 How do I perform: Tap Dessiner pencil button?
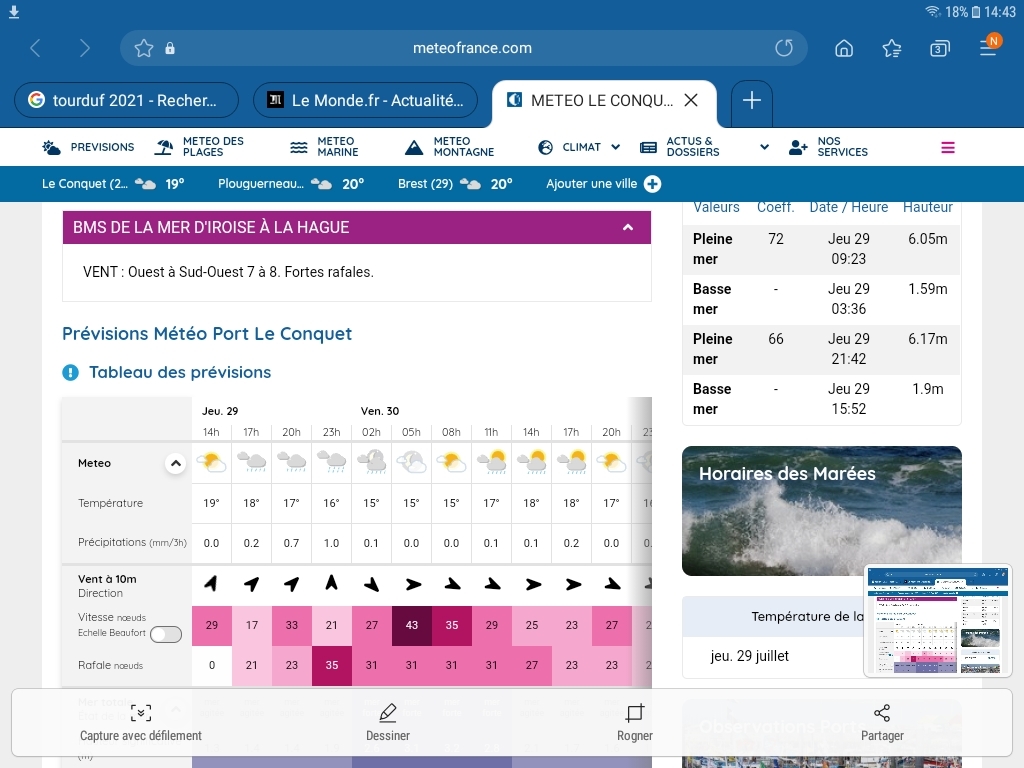(x=388, y=724)
